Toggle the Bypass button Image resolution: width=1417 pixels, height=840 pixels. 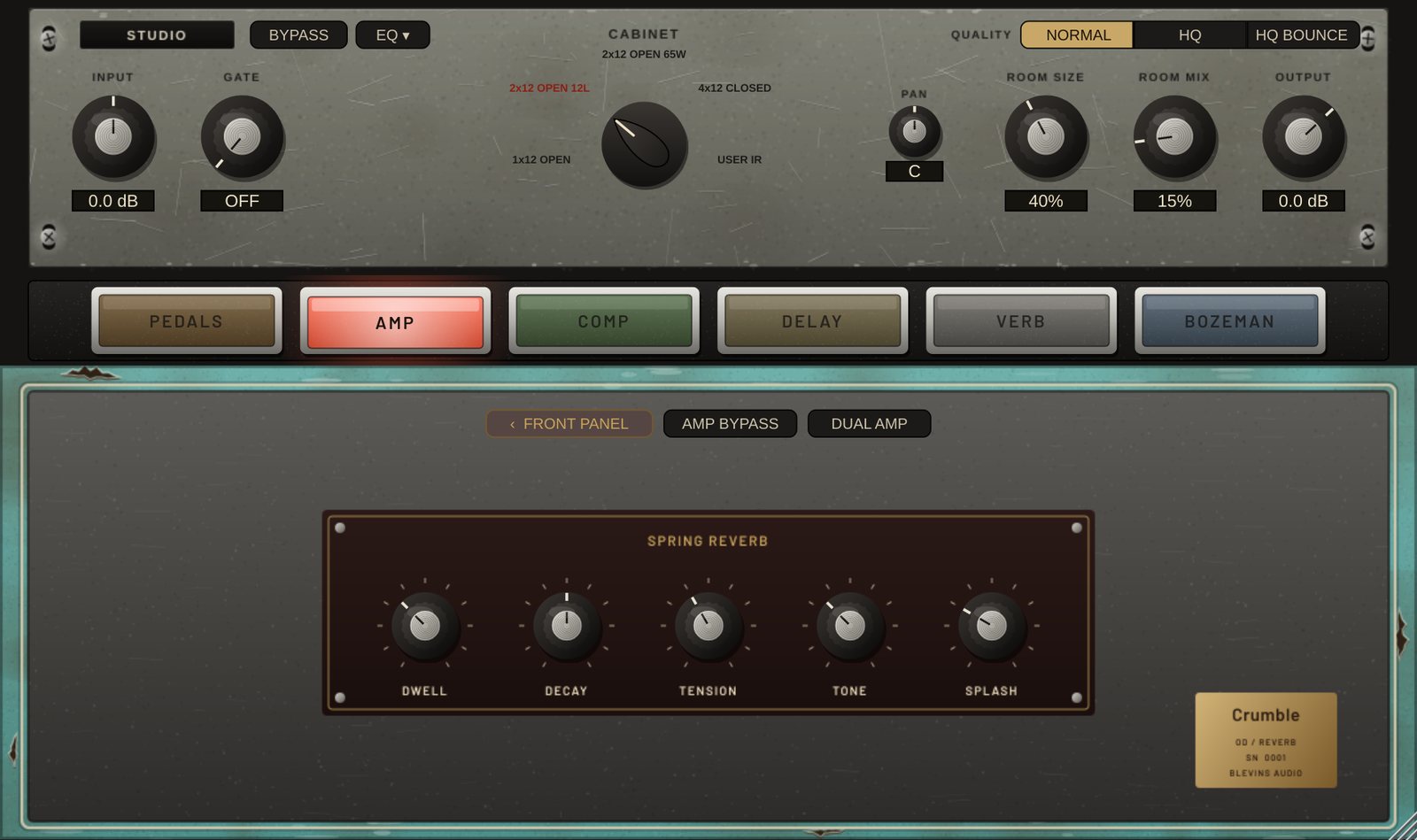[298, 35]
